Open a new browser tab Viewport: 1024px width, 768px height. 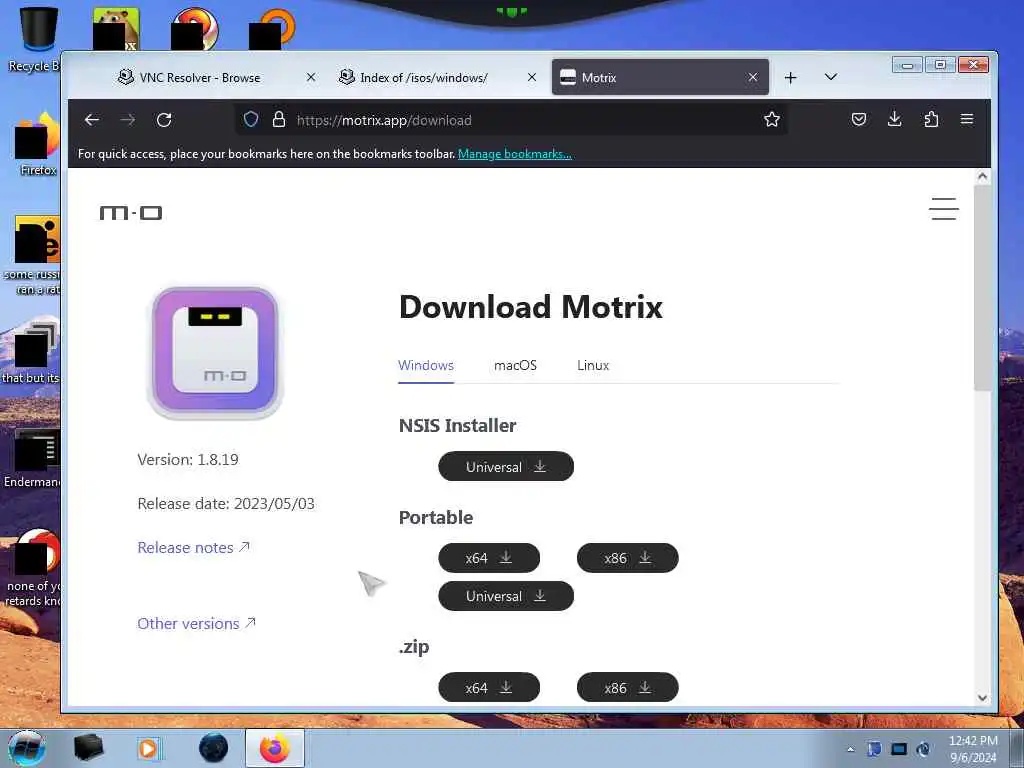click(x=790, y=78)
